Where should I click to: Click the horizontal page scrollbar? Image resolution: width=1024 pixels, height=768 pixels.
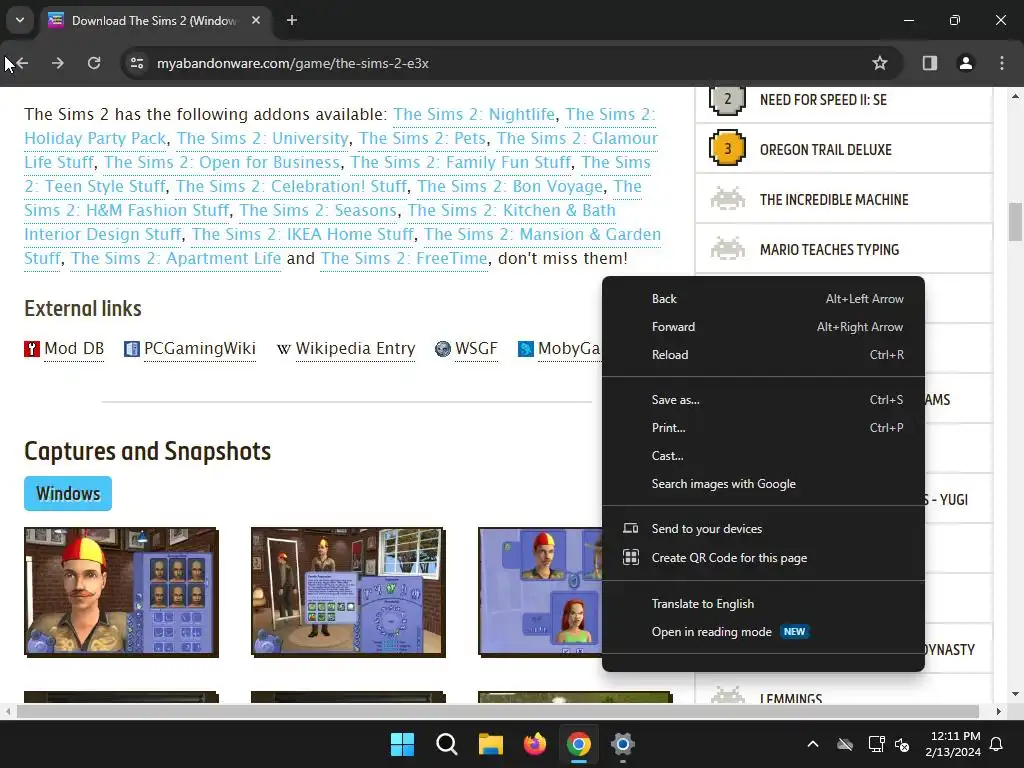pos(498,711)
